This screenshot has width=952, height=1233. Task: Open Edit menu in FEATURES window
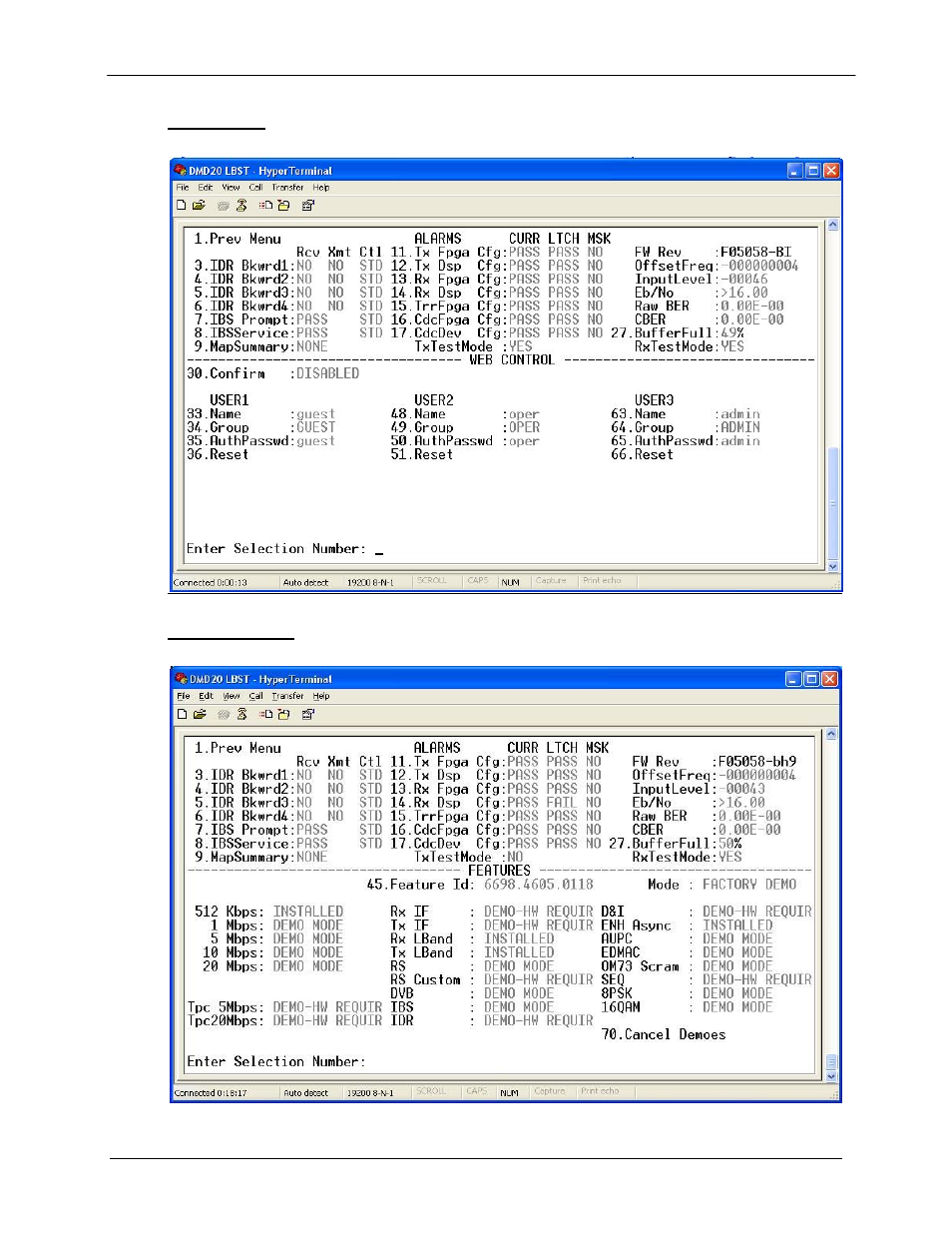click(x=206, y=697)
